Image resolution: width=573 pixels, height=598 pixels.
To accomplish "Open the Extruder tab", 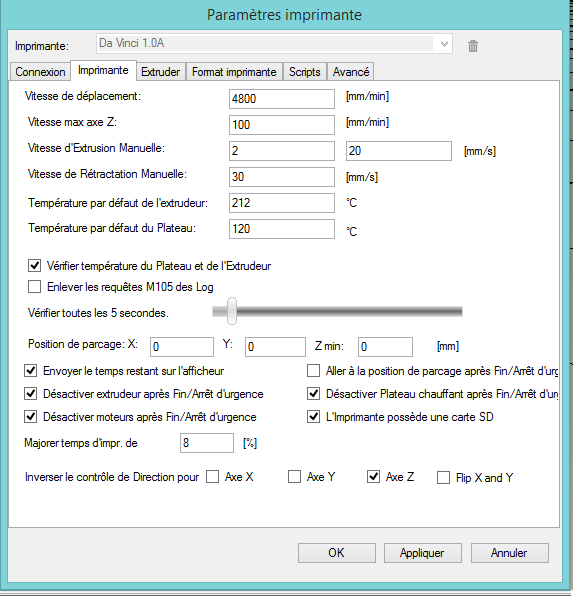I will tap(161, 72).
